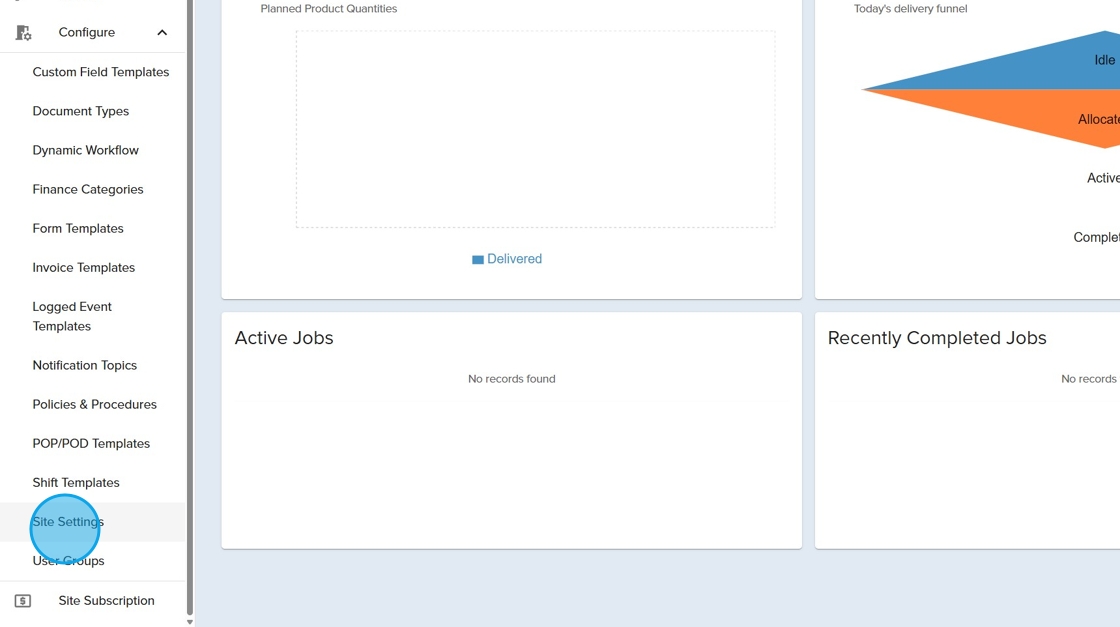
Task: Click the sidebar scrollbar down arrow
Action: (190, 622)
